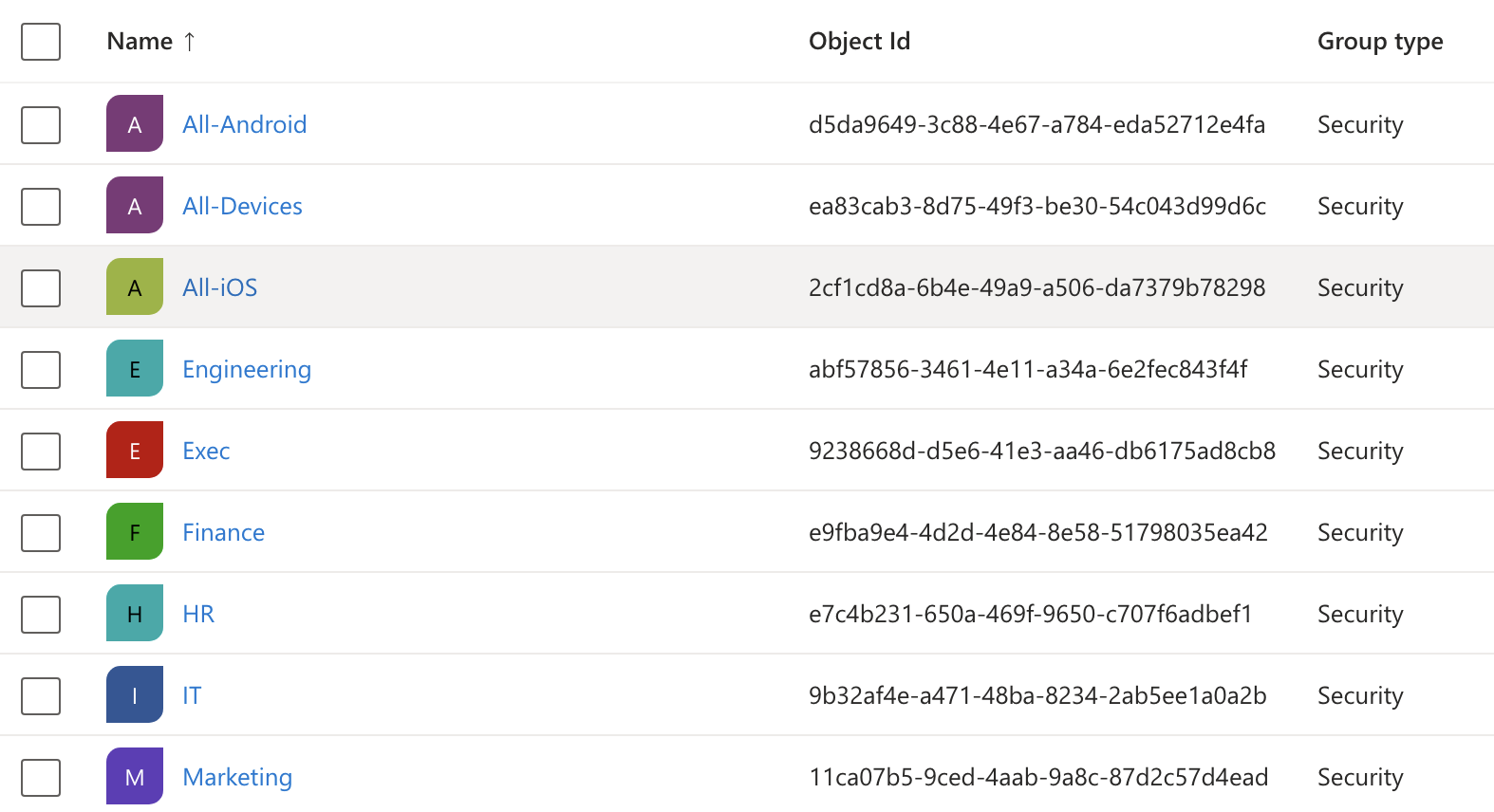Click the Group type column header
This screenshot has height=812, width=1494.
tap(1379, 42)
